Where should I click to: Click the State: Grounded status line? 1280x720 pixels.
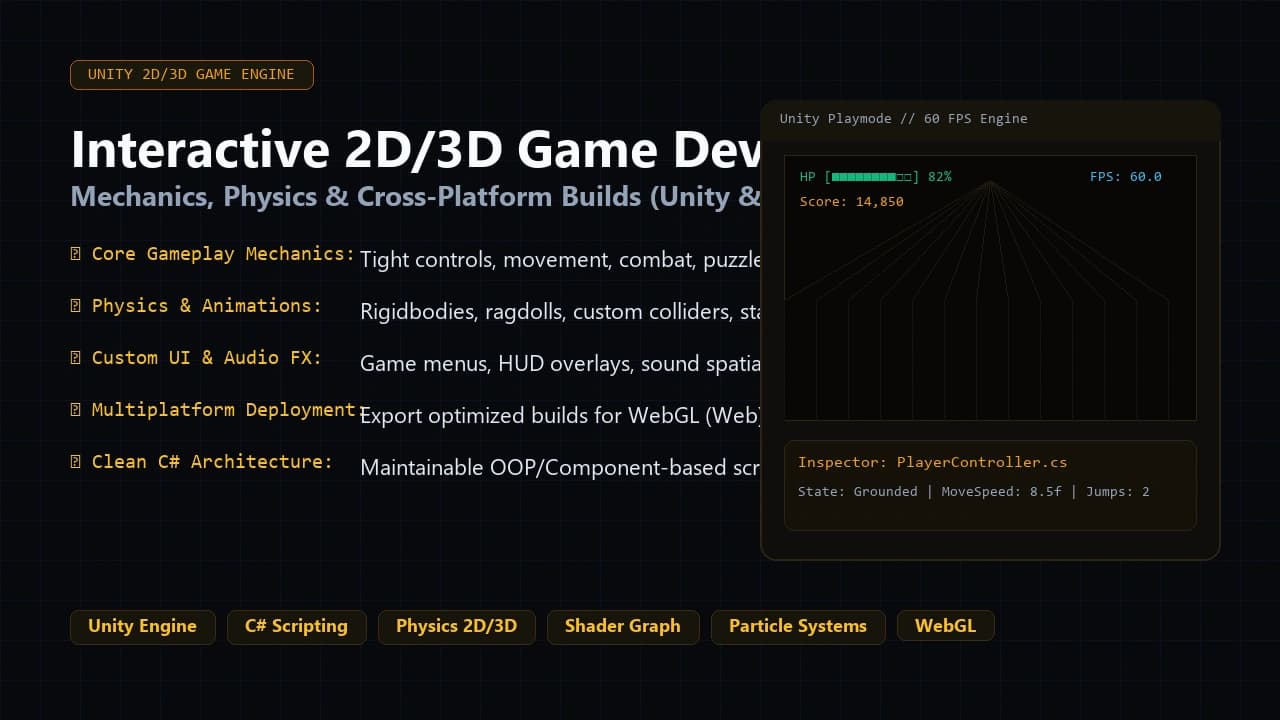pos(973,492)
